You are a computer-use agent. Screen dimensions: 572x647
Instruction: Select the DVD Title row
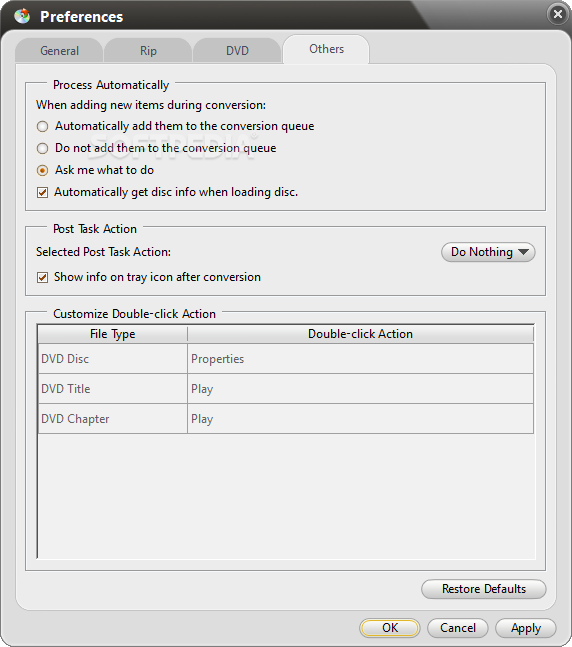coord(286,389)
